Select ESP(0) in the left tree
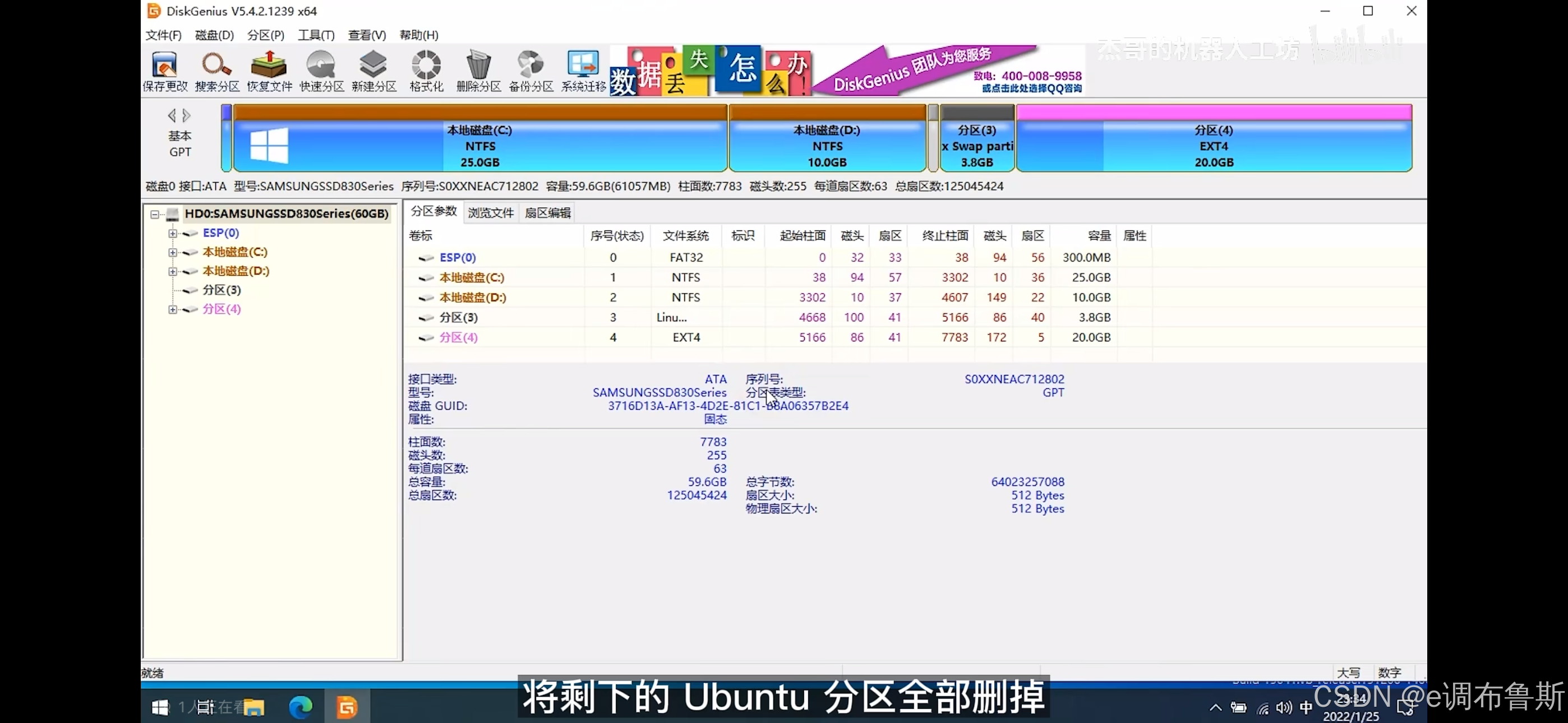The width and height of the screenshot is (1568, 723). [x=220, y=233]
